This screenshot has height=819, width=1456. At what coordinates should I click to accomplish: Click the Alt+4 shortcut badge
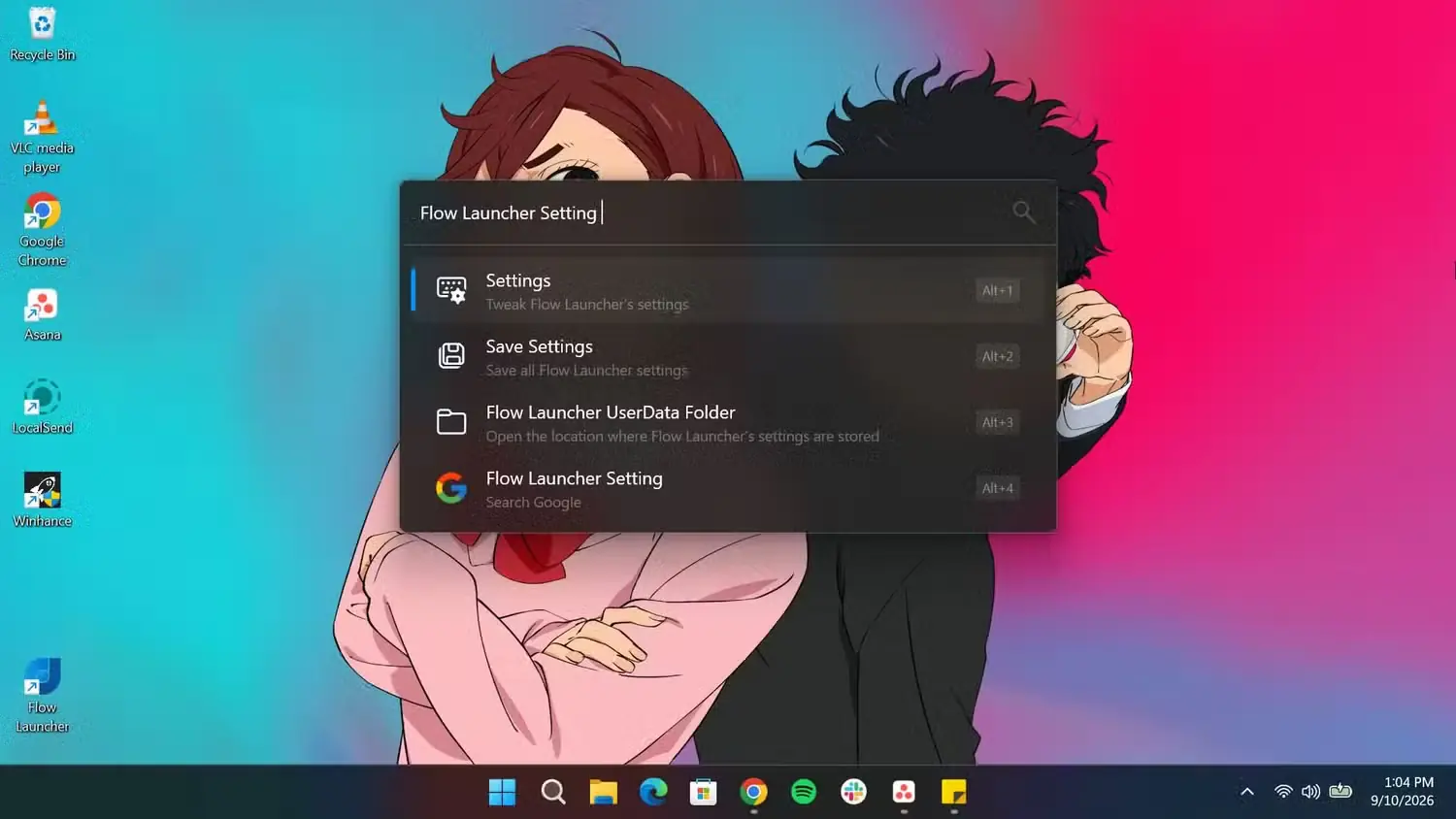tap(997, 488)
